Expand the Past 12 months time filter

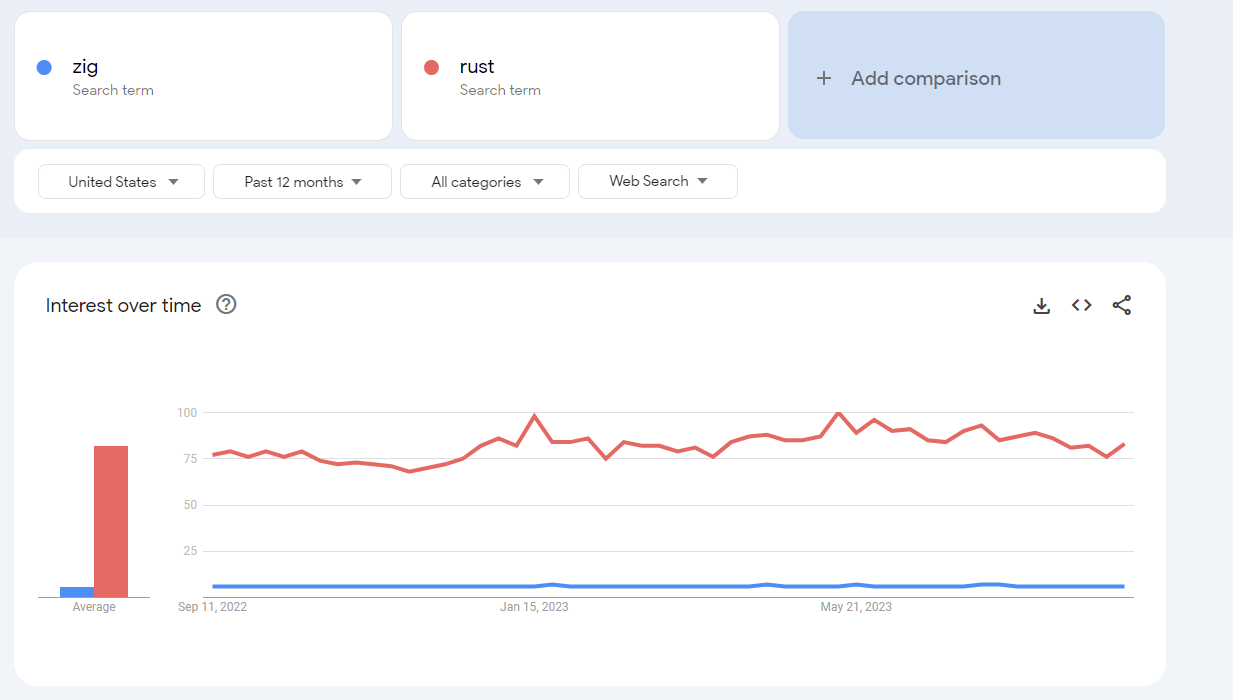click(x=302, y=182)
